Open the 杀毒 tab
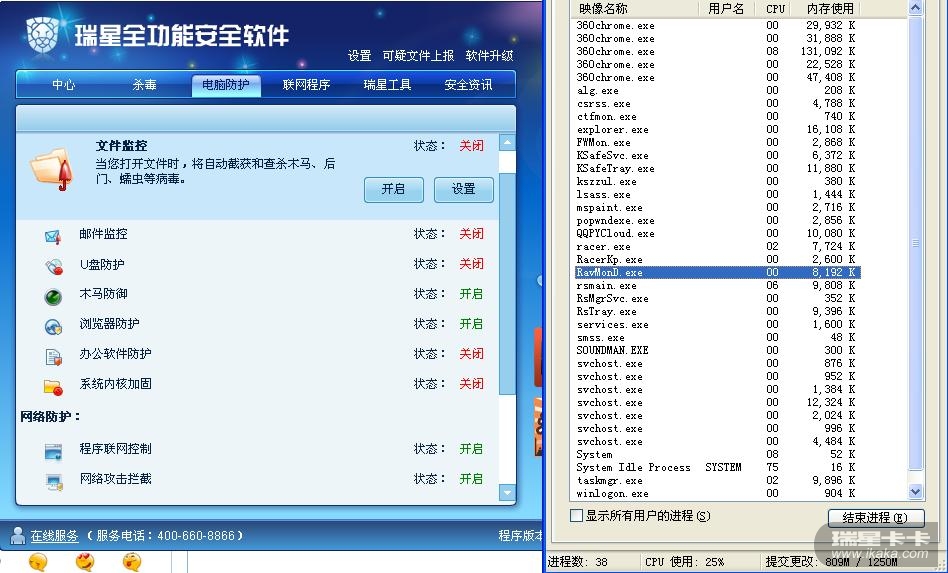The width and height of the screenshot is (948, 573). [x=144, y=85]
